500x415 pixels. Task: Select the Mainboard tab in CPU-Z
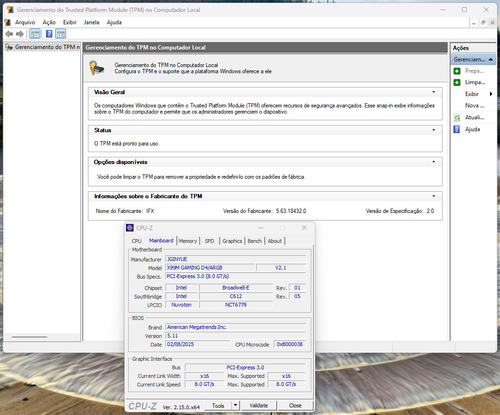click(161, 241)
